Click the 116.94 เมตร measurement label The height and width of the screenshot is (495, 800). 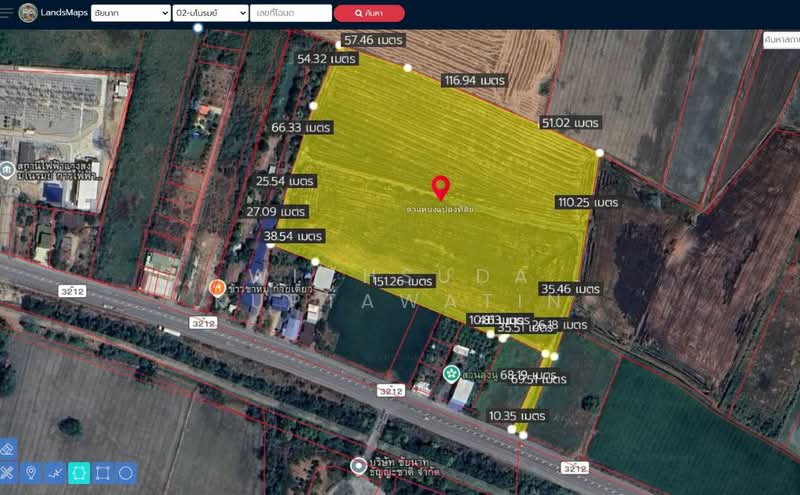[x=474, y=80]
